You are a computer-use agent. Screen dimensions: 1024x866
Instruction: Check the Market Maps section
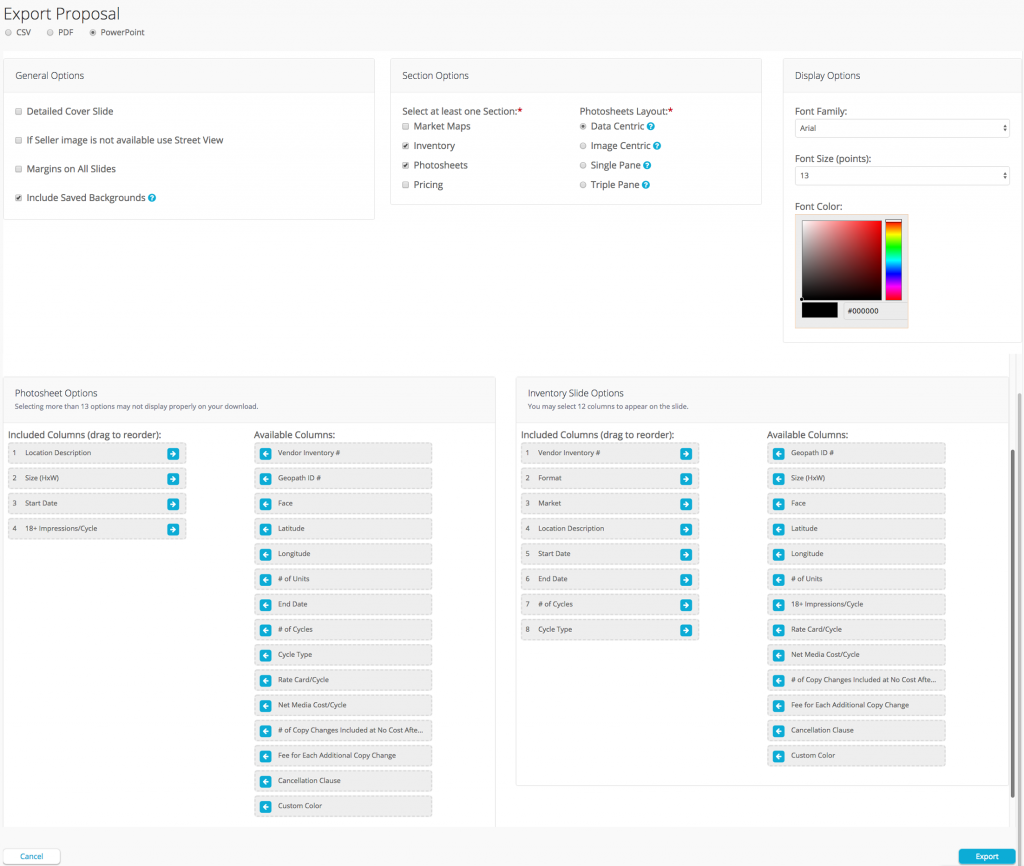pos(406,127)
